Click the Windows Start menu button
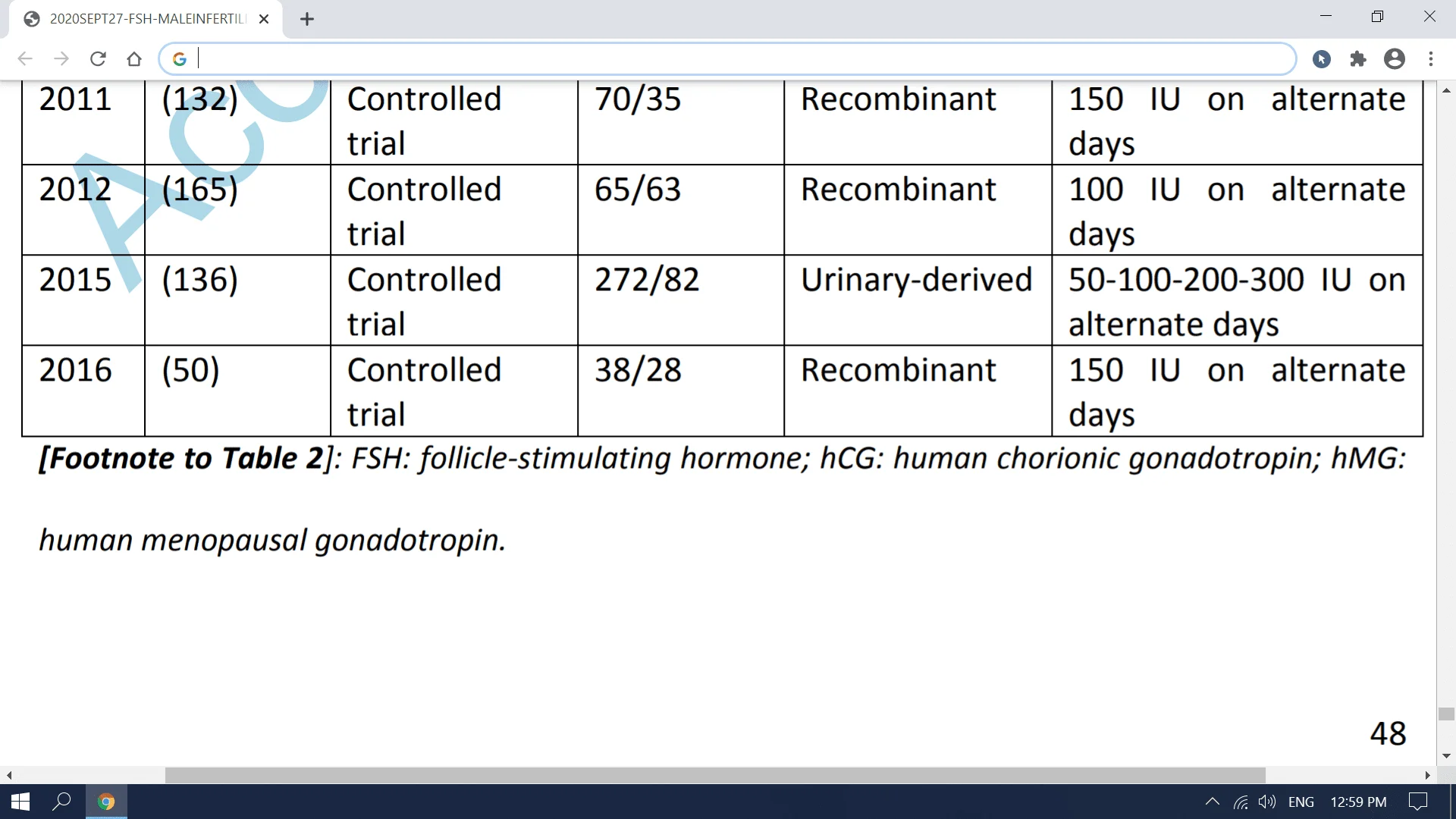The image size is (1456, 819). tap(19, 800)
